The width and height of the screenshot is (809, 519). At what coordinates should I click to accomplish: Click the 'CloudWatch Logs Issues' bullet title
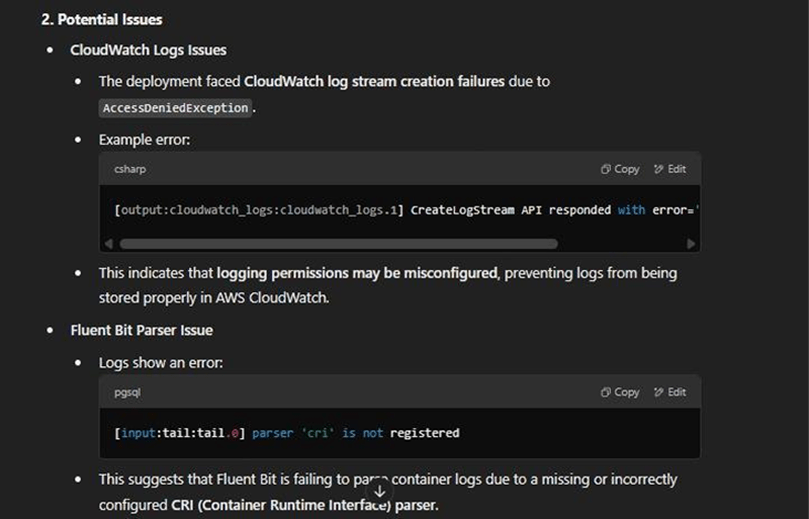tap(149, 50)
